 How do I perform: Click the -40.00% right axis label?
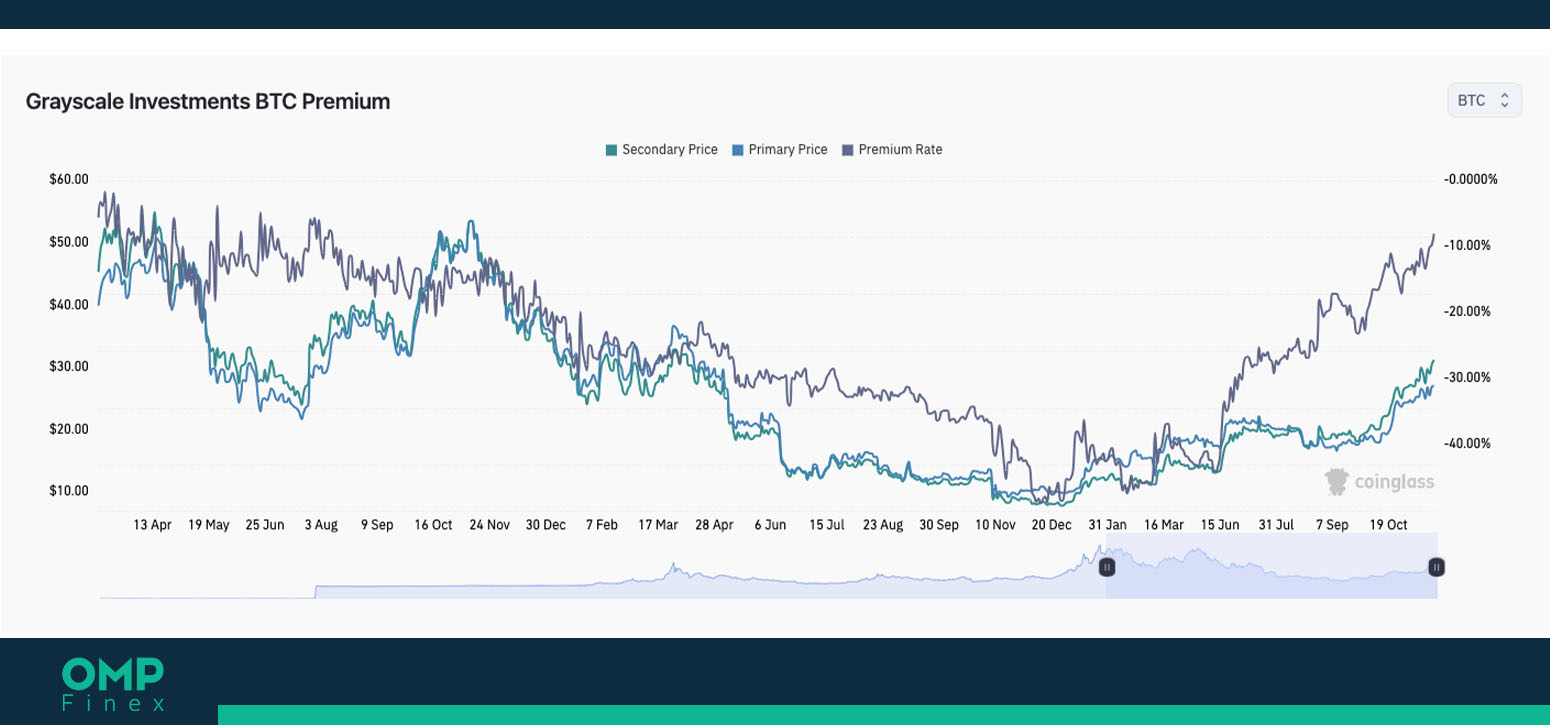click(x=1467, y=443)
